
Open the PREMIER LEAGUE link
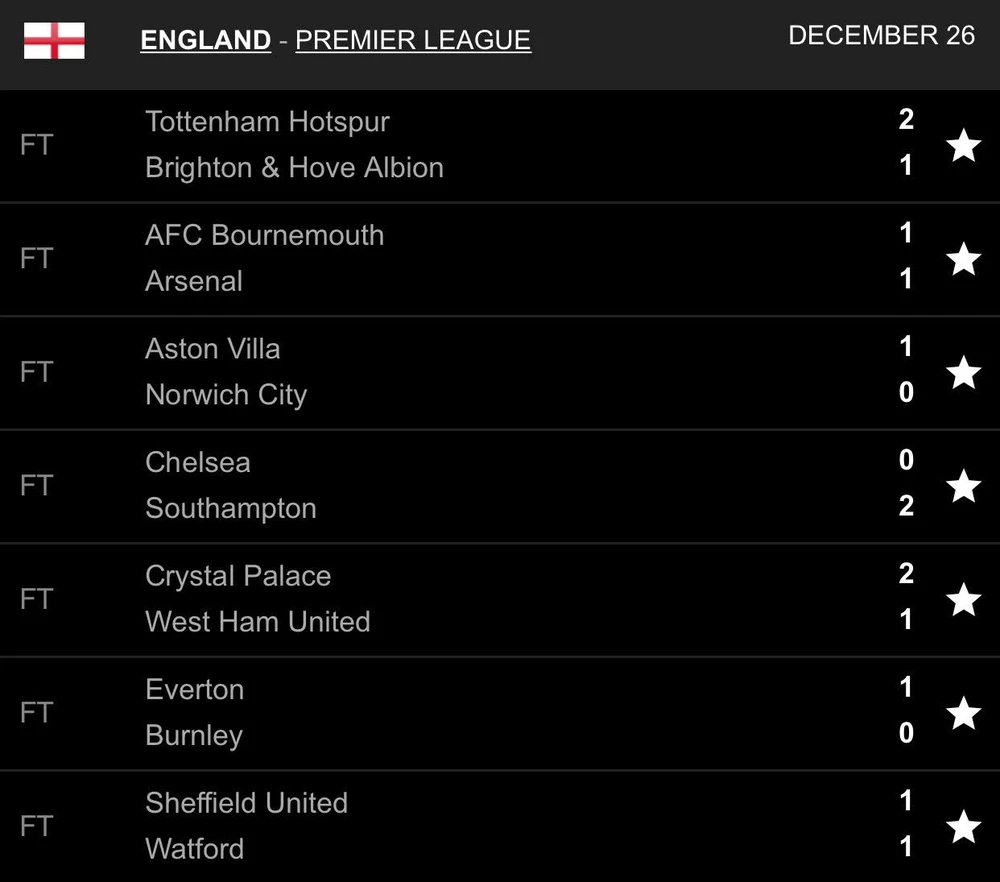(x=413, y=40)
